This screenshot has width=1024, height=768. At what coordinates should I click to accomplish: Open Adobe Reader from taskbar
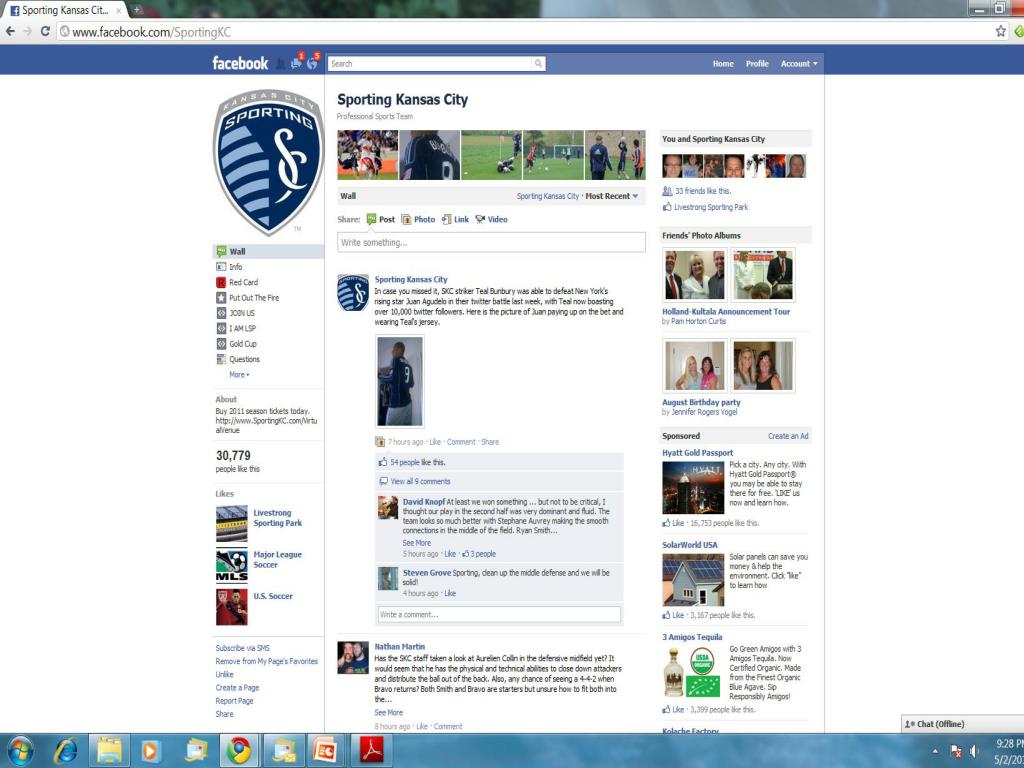click(372, 751)
